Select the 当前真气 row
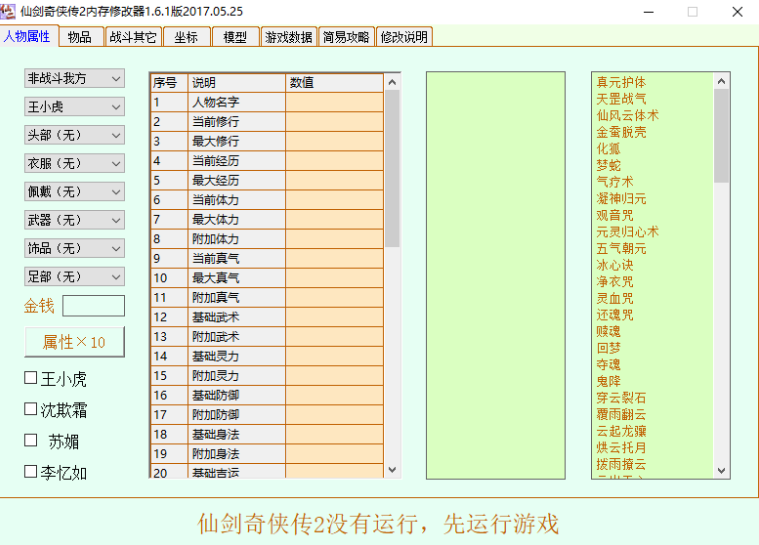This screenshot has width=759, height=545. click(x=267, y=258)
